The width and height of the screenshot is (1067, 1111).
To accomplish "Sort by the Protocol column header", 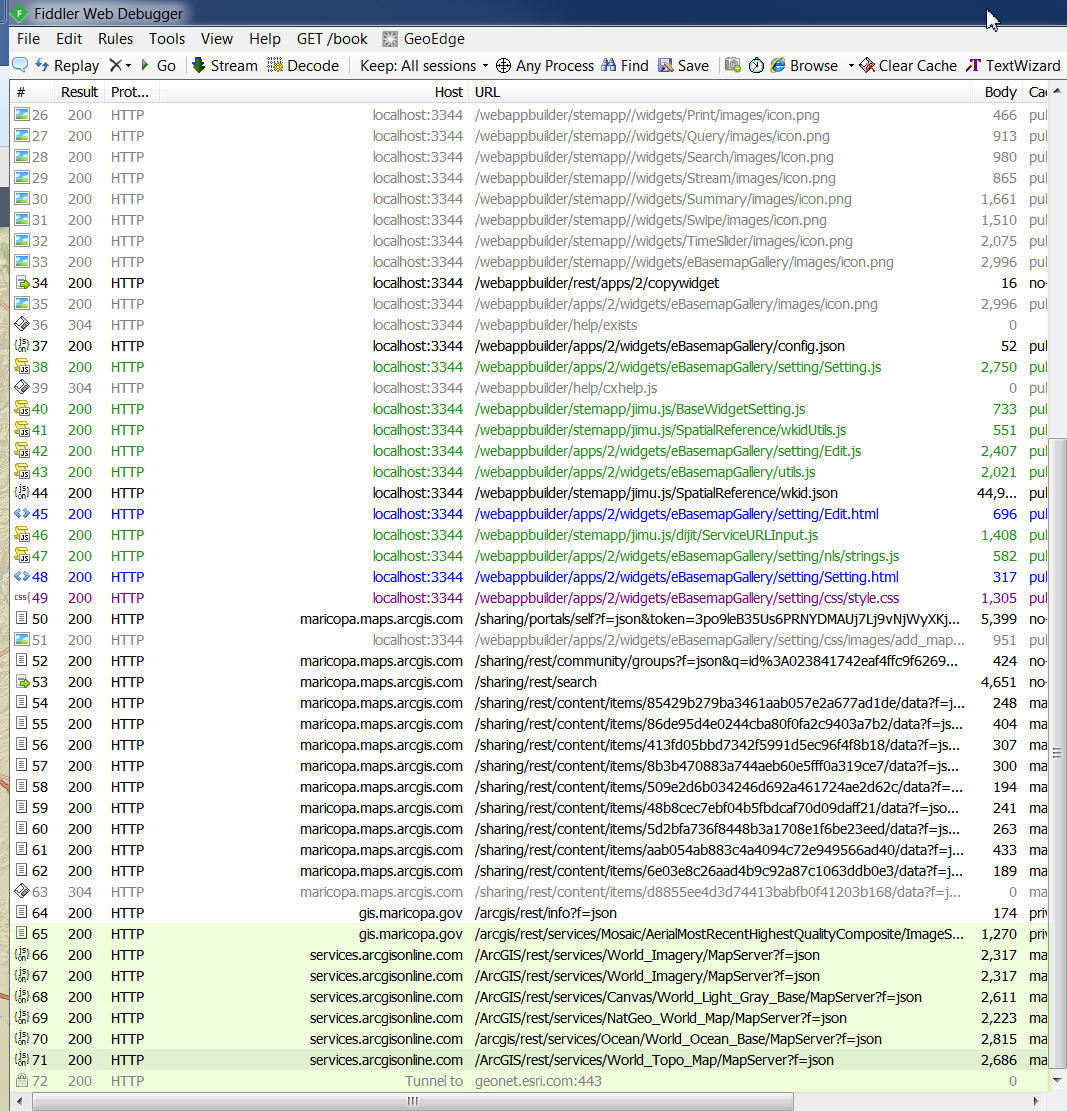I will pos(131,92).
